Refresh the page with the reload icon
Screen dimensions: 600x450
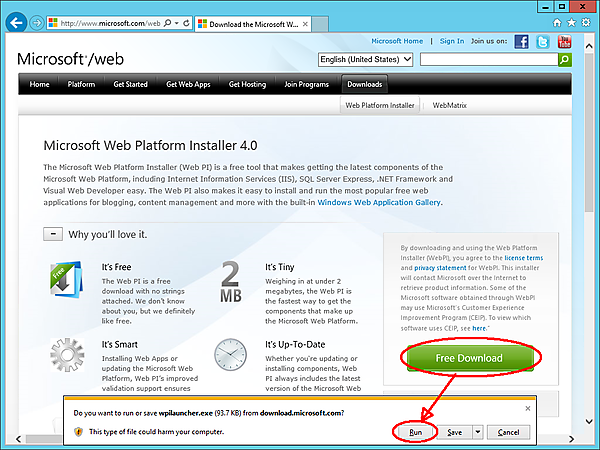point(186,23)
